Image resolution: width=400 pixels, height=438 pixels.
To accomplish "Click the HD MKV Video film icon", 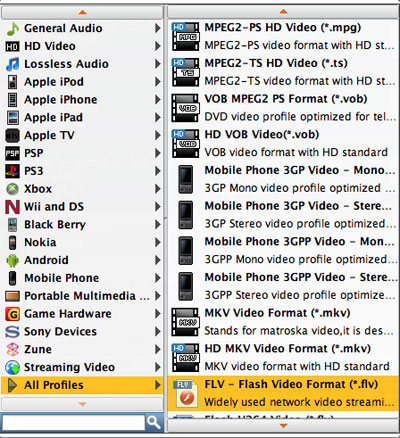I will (186, 357).
